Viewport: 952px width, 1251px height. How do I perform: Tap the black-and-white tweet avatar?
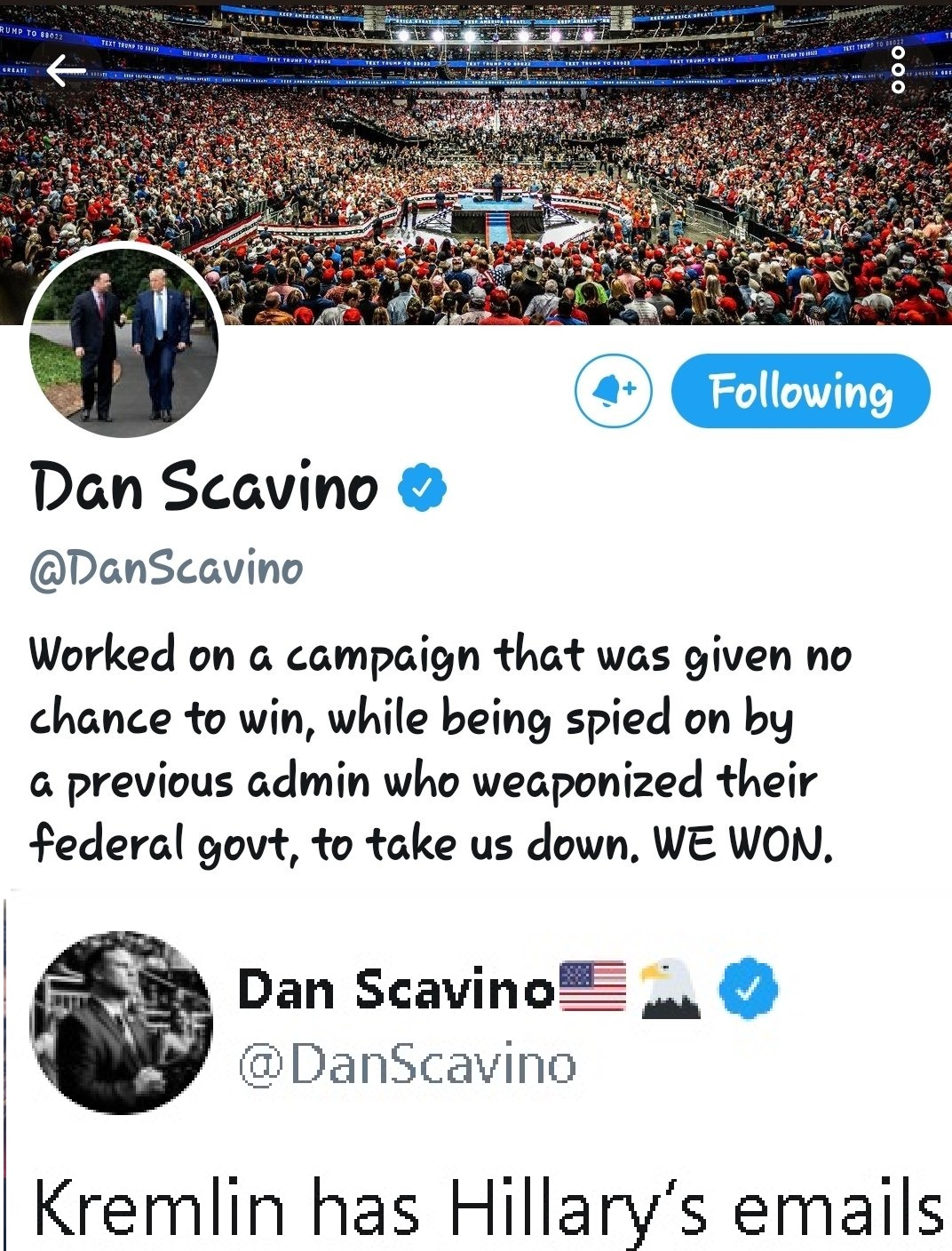(x=121, y=1022)
